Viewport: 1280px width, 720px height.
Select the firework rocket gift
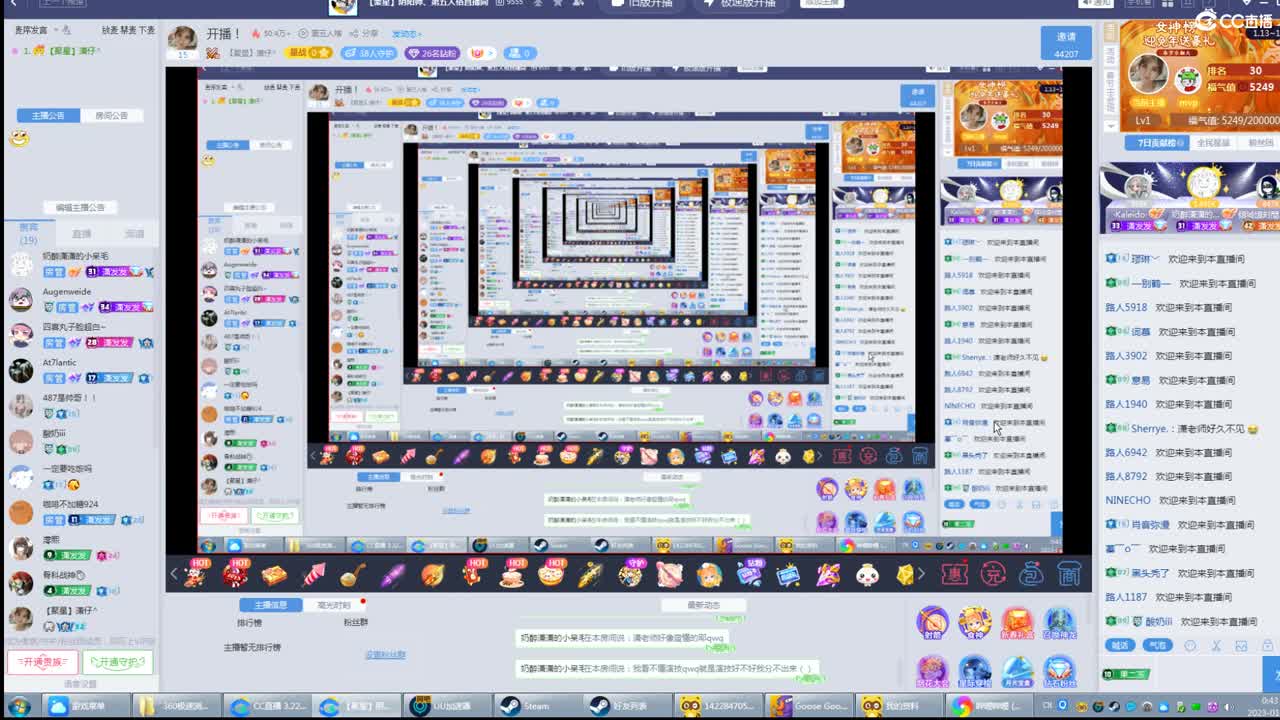click(x=313, y=574)
